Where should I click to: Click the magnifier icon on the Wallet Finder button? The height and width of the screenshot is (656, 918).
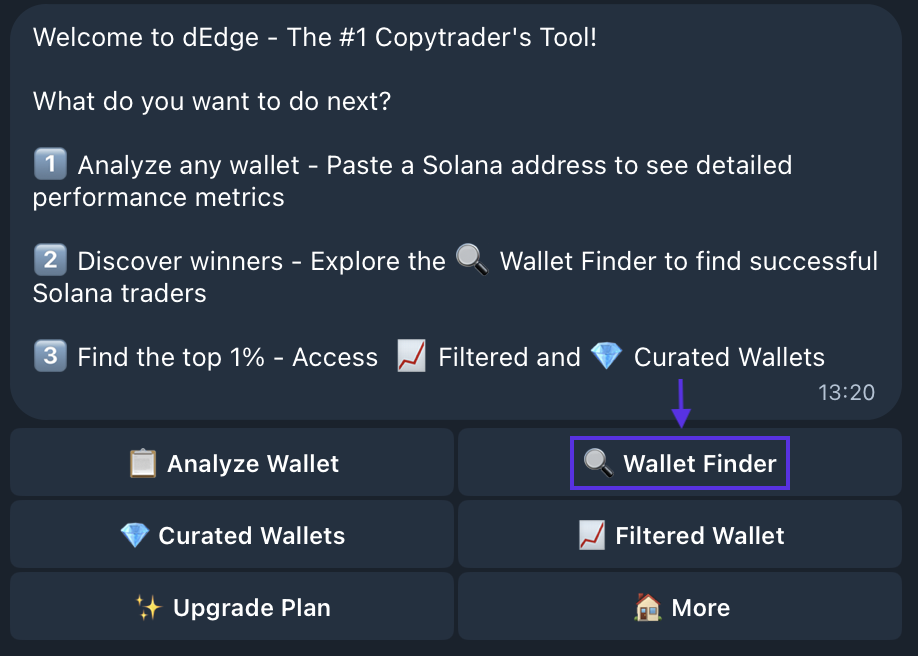click(598, 464)
